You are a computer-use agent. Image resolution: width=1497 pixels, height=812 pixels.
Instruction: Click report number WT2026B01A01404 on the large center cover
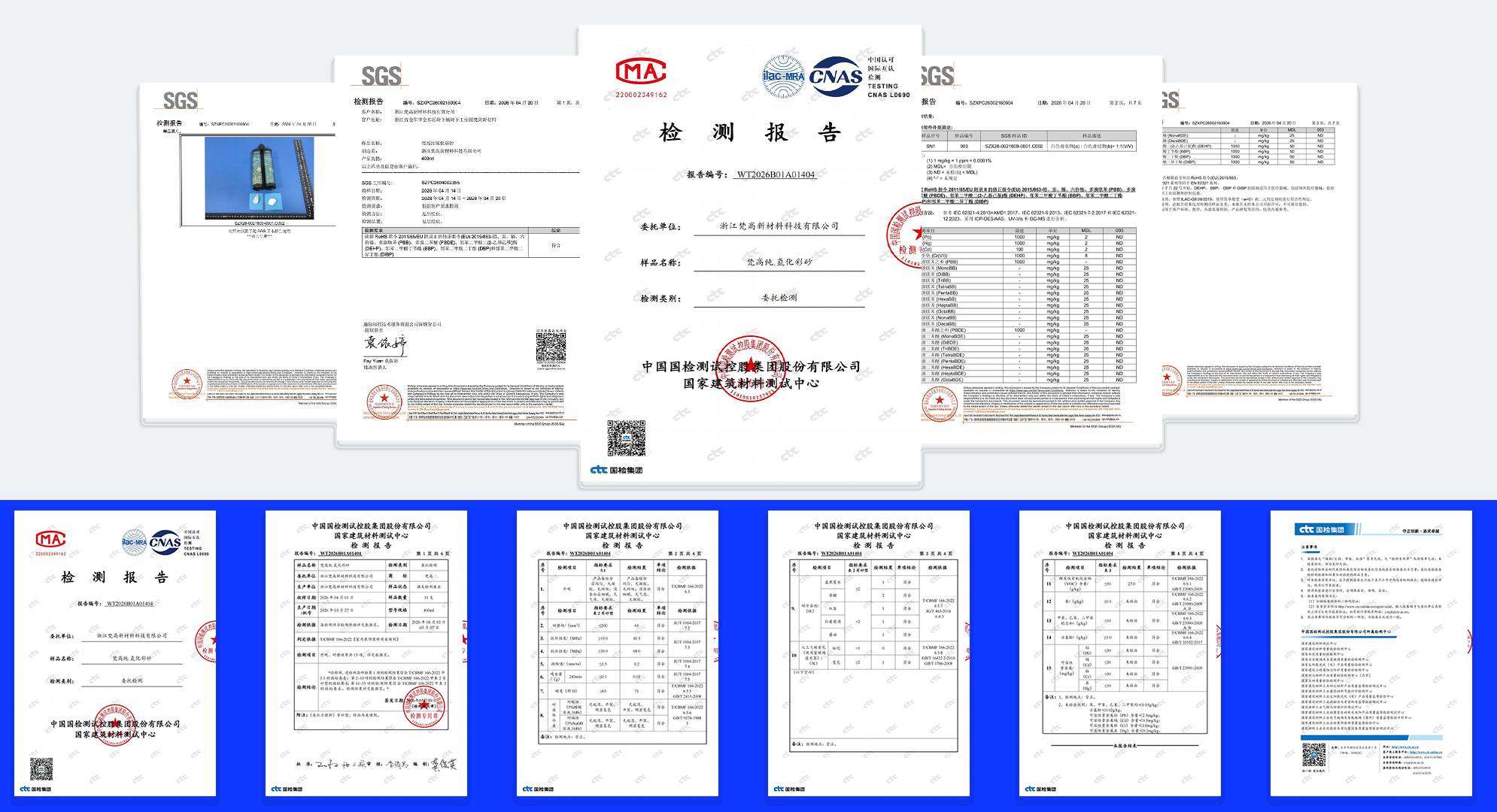tap(776, 174)
